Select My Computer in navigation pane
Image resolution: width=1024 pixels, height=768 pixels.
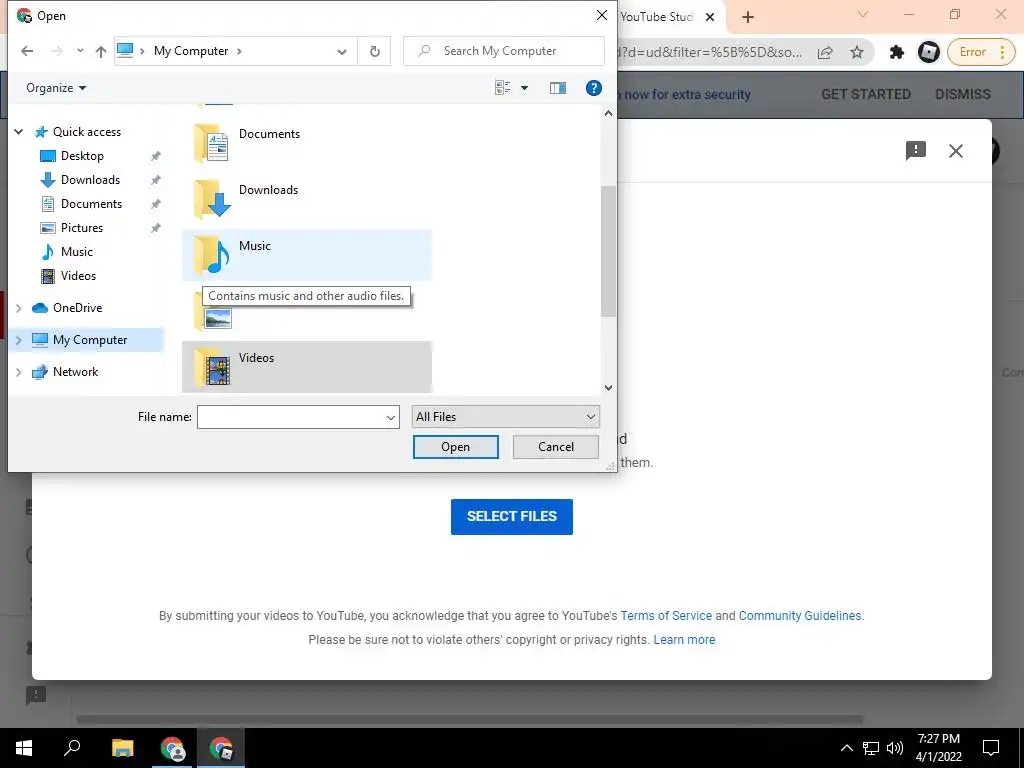pos(89,340)
